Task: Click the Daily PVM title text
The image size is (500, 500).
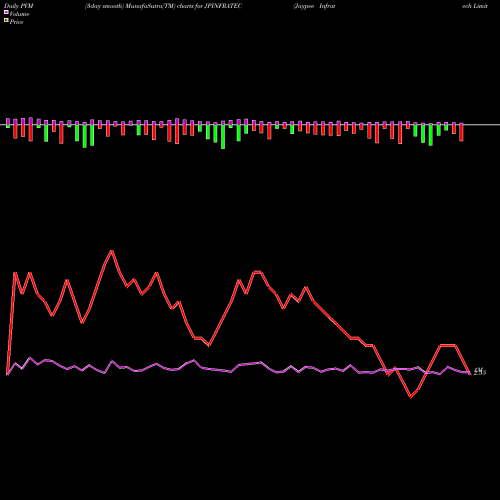Action: (x=19, y=6)
